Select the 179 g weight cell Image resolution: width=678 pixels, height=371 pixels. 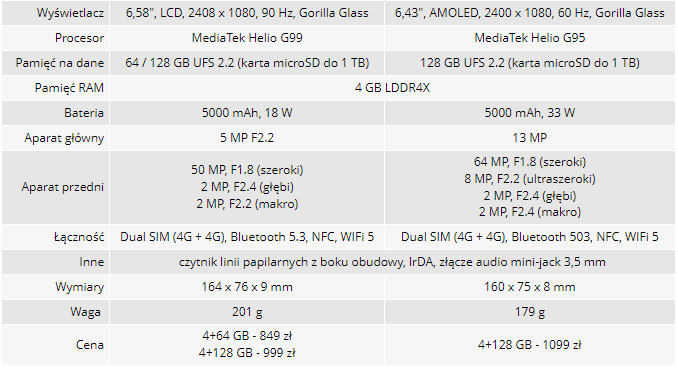click(x=530, y=312)
